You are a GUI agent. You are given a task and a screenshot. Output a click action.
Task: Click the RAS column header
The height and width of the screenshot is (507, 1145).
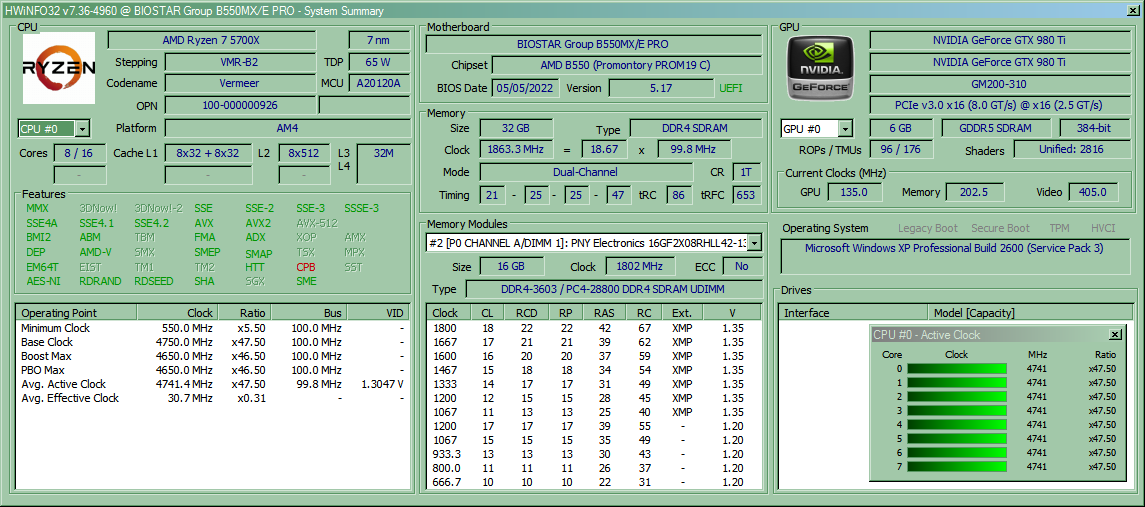(x=604, y=313)
